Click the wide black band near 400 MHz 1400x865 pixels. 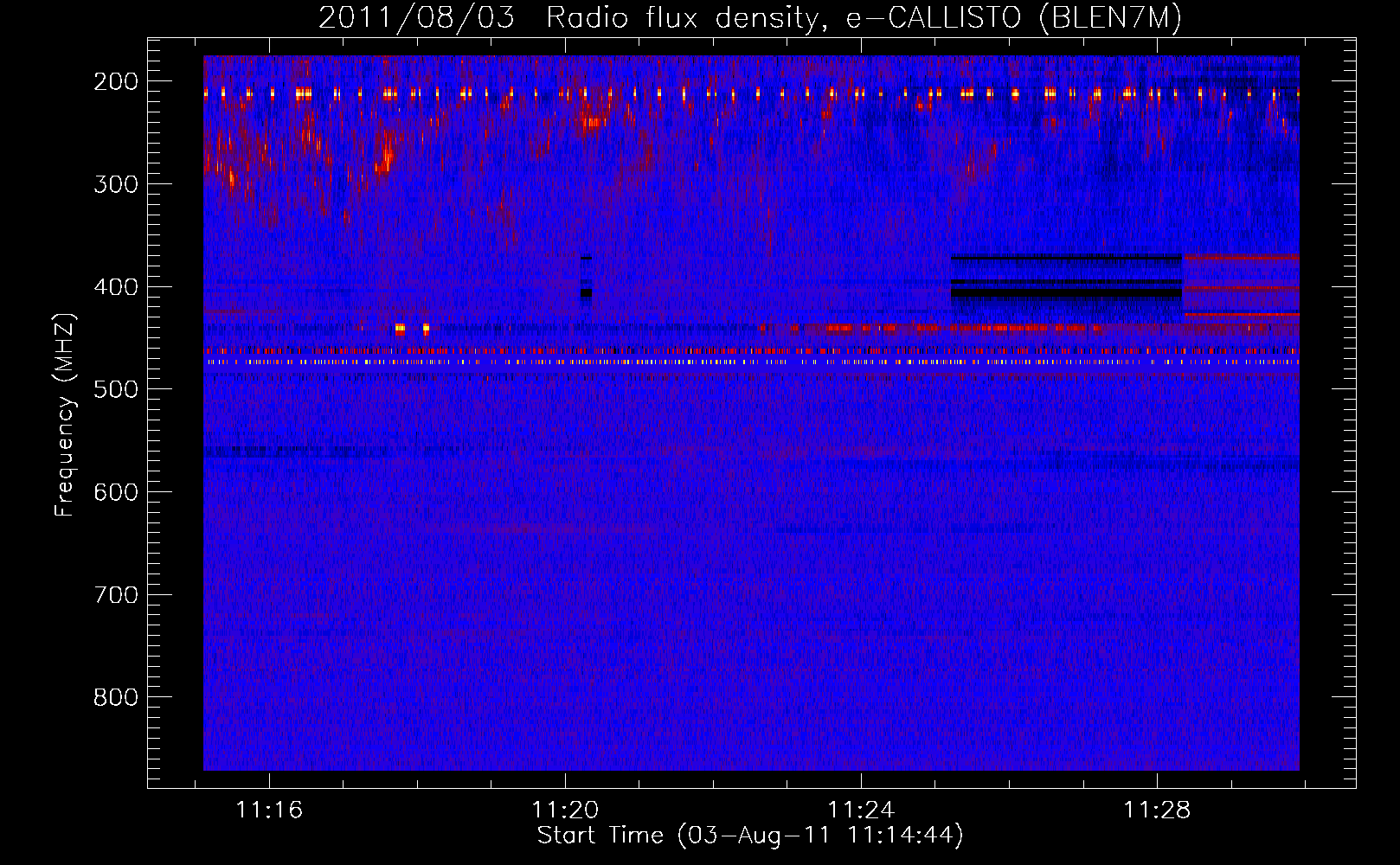tap(1066, 293)
